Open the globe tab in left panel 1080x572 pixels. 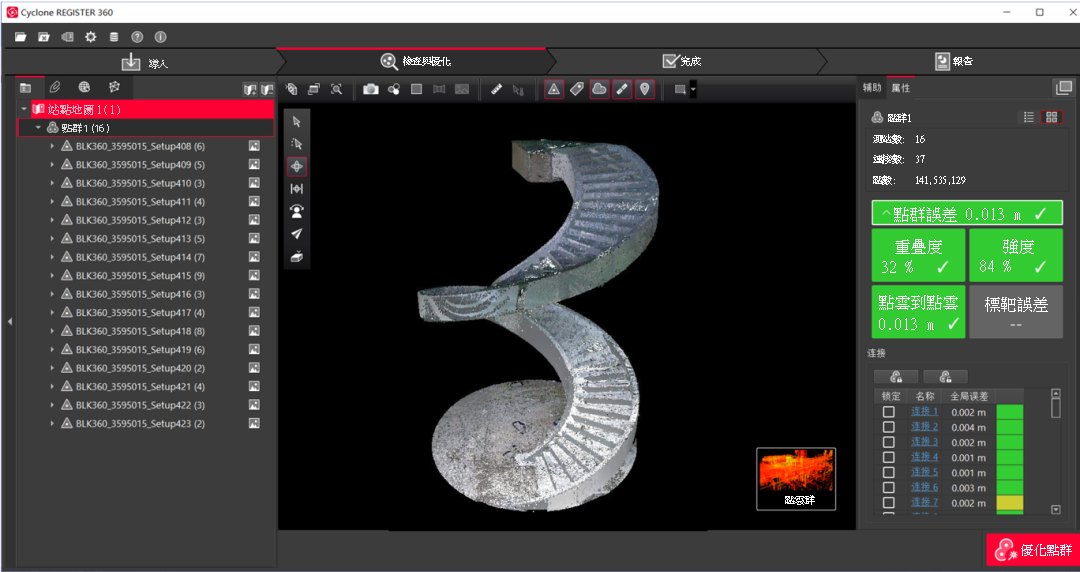click(84, 87)
